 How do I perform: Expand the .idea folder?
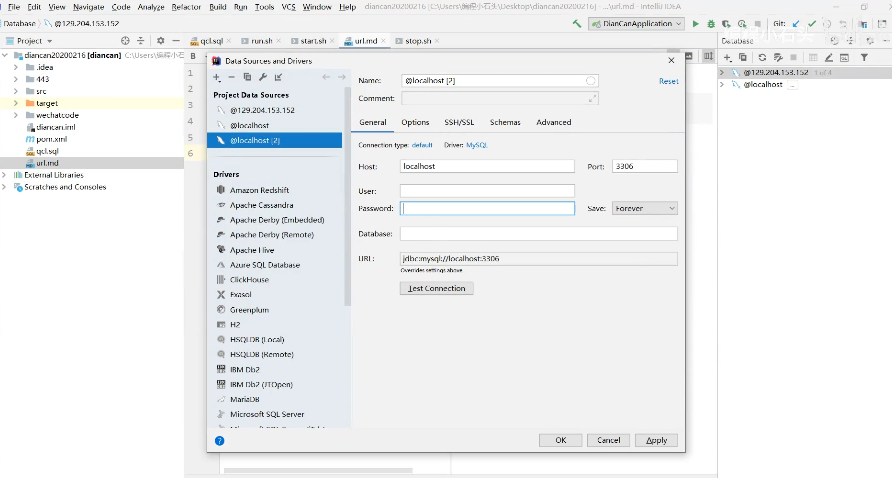click(16, 67)
